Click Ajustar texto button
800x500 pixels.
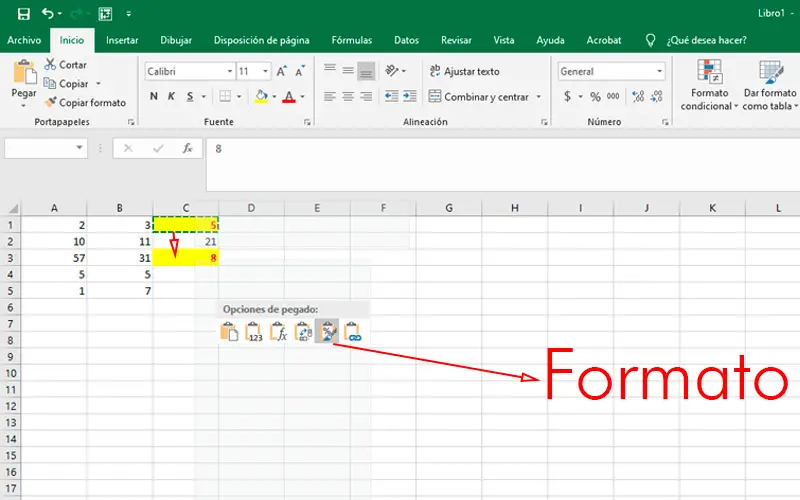point(464,71)
